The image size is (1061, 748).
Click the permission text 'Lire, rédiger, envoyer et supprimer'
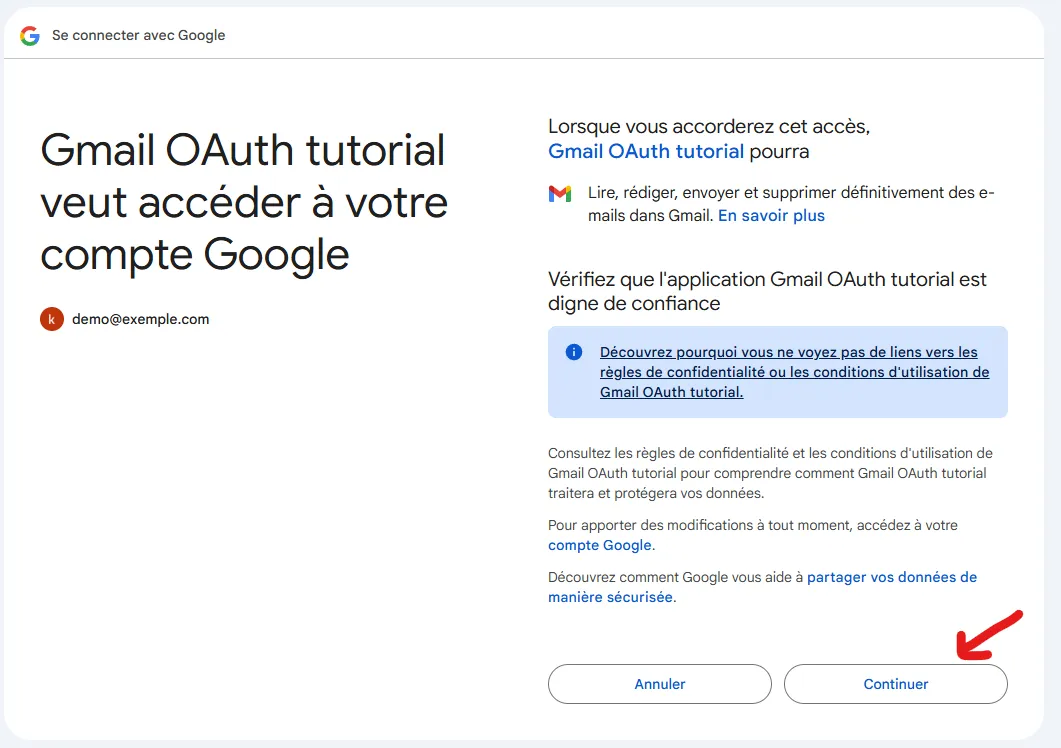(x=791, y=204)
